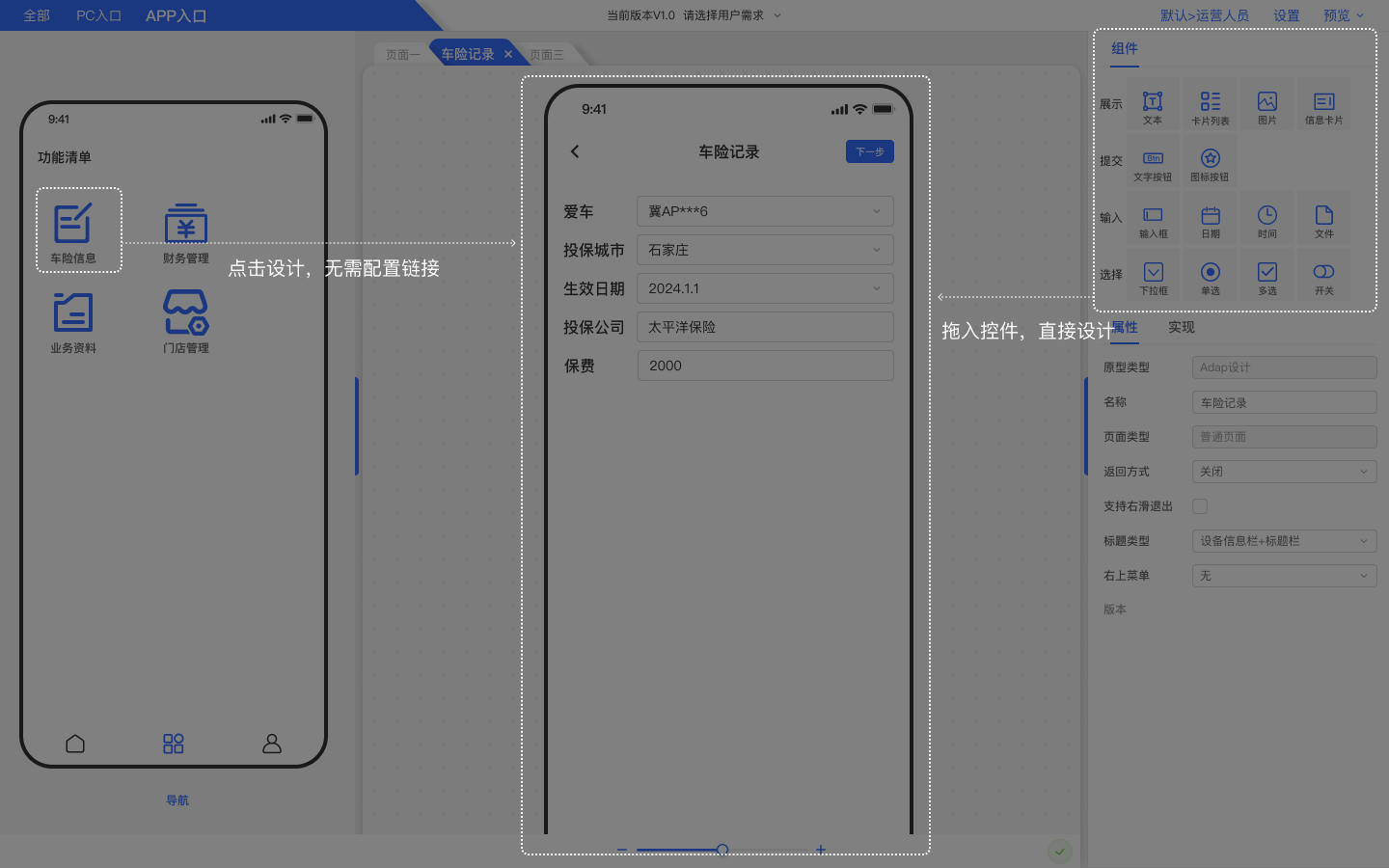This screenshot has width=1389, height=868.
Task: Expand the 返回方式 dropdown
Action: click(1284, 472)
